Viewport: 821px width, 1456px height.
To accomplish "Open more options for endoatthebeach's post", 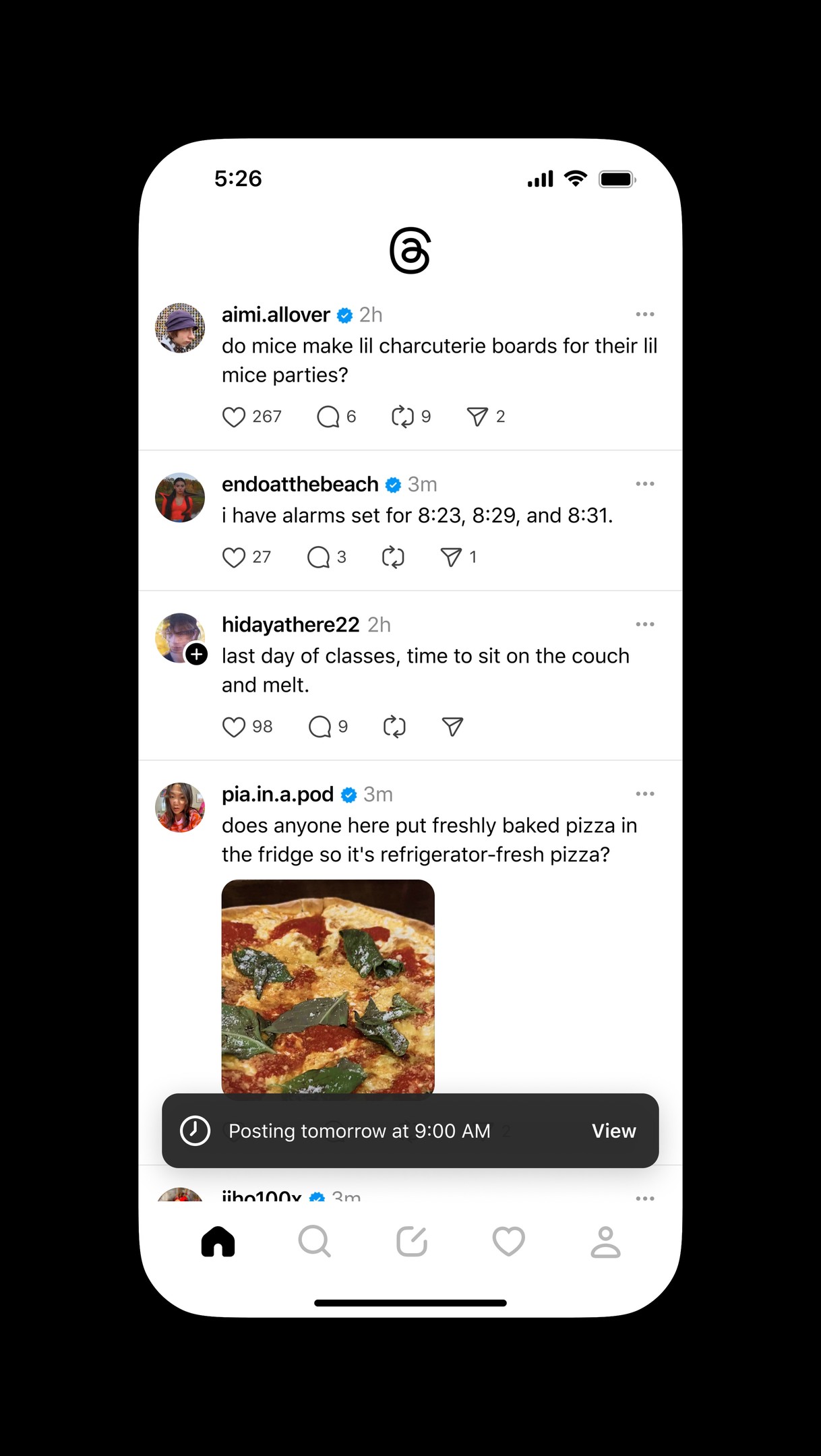I will pyautogui.click(x=645, y=484).
